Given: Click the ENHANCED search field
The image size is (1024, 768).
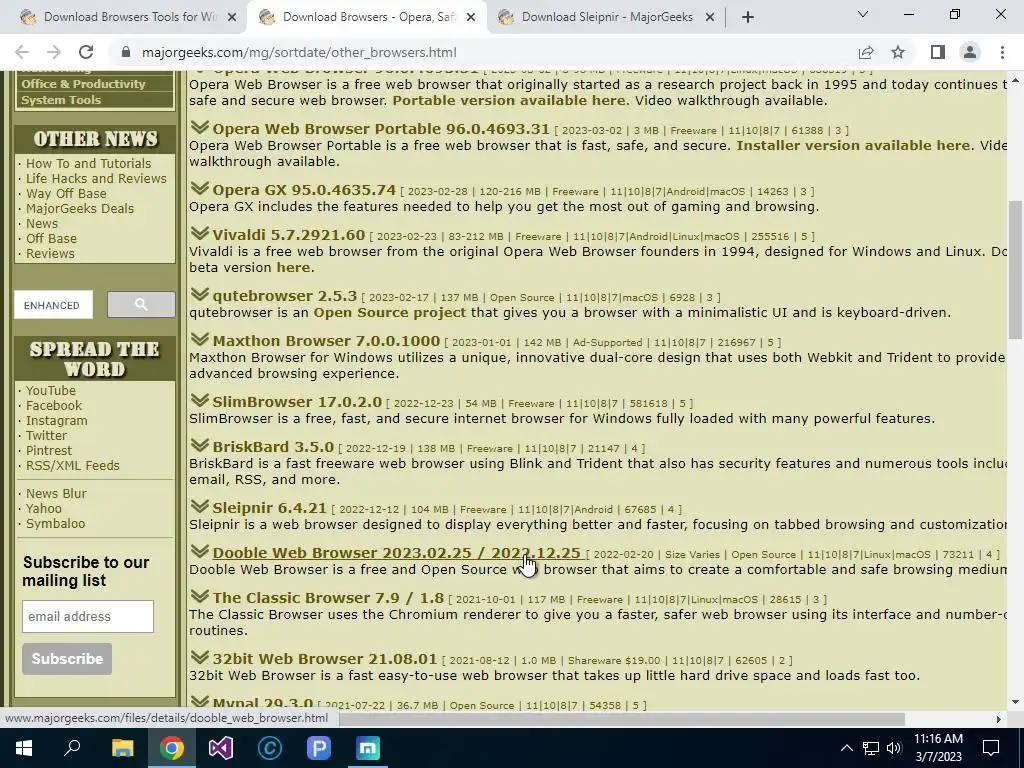Looking at the screenshot, I should tap(54, 304).
